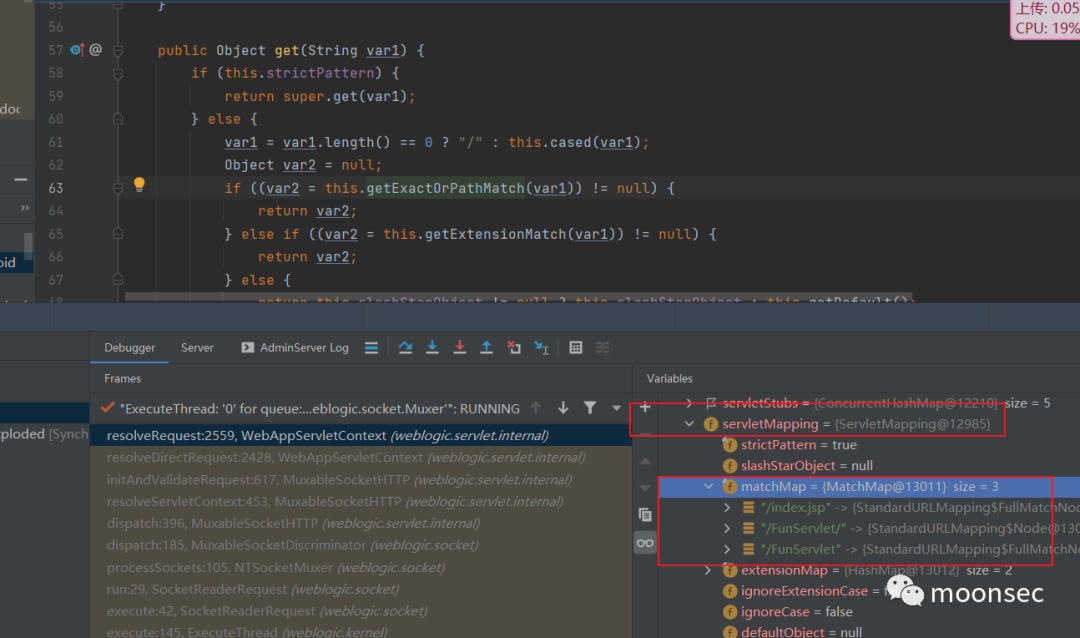
Task: Add a new watch with plus icon
Action: point(645,407)
